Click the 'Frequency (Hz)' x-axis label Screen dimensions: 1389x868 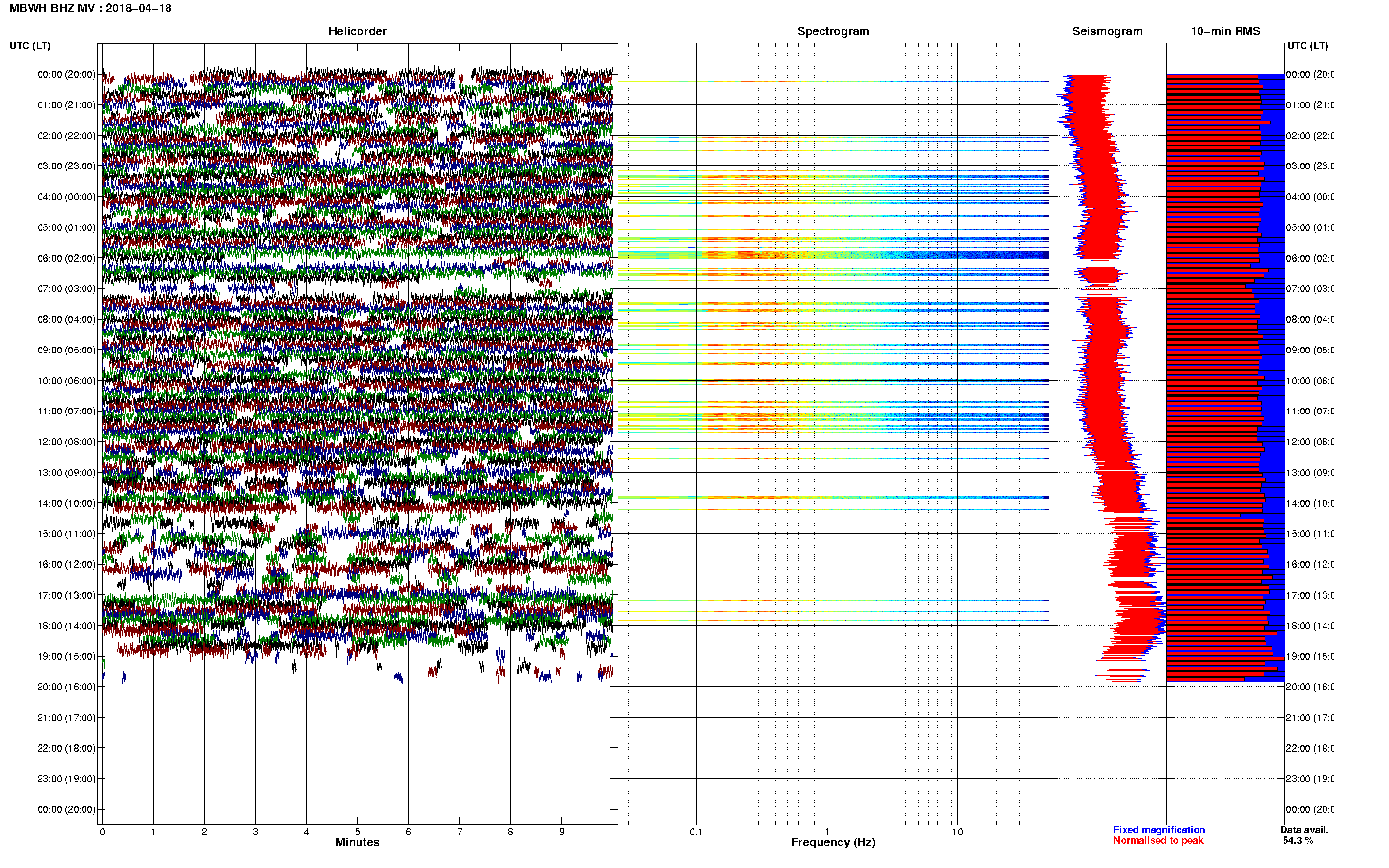tap(833, 843)
